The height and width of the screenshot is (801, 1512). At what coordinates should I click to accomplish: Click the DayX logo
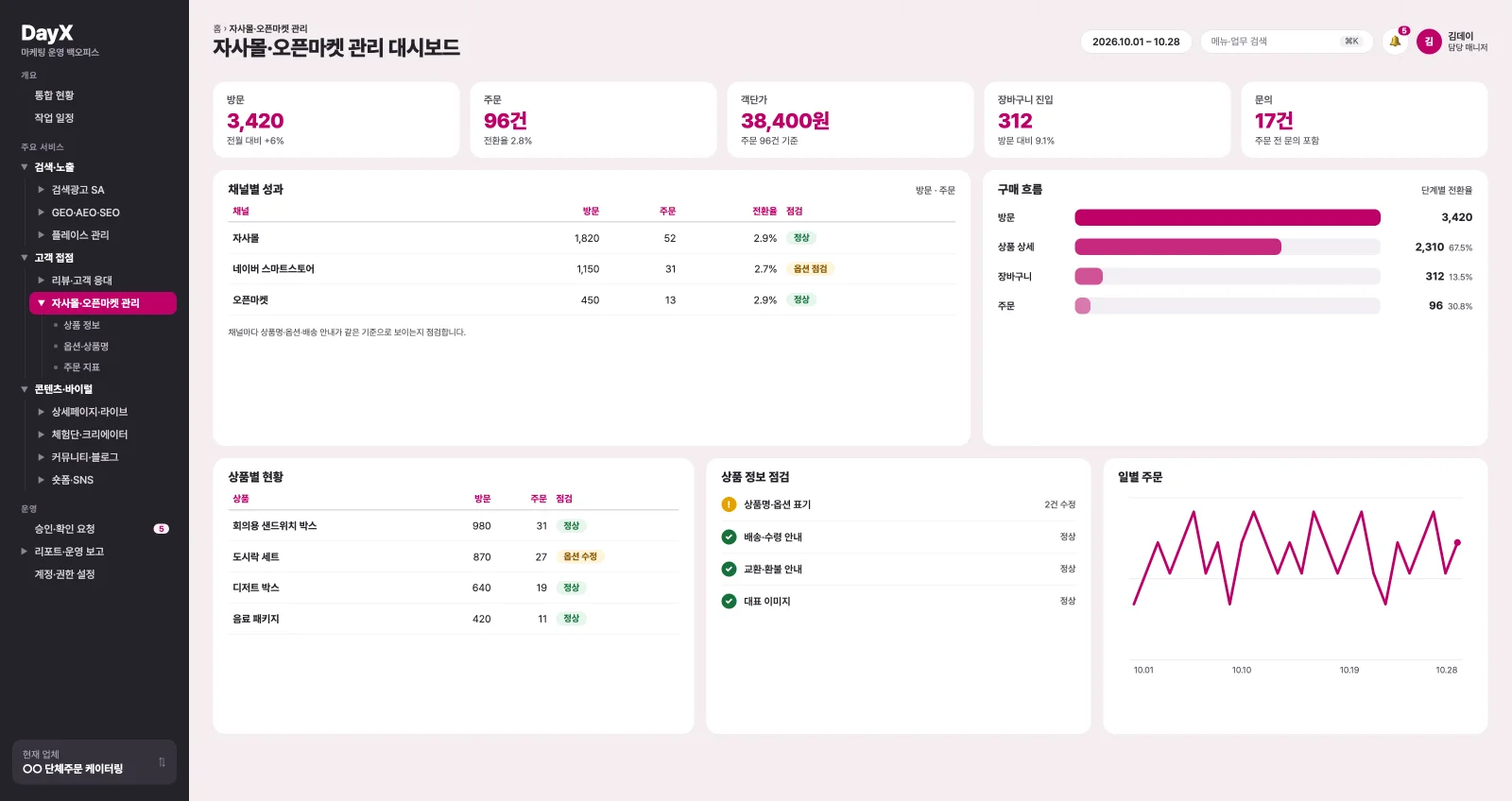point(47,33)
